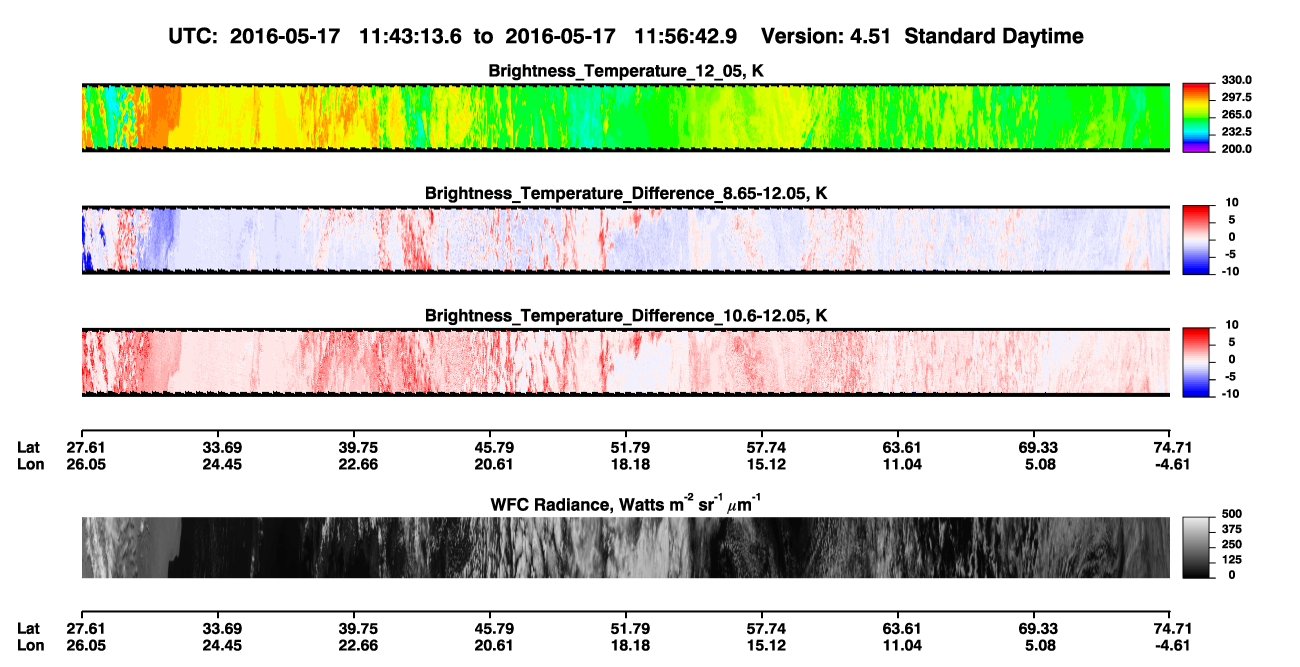Click the 232.5 colorbar label
1300x667 pixels.
1236,131
